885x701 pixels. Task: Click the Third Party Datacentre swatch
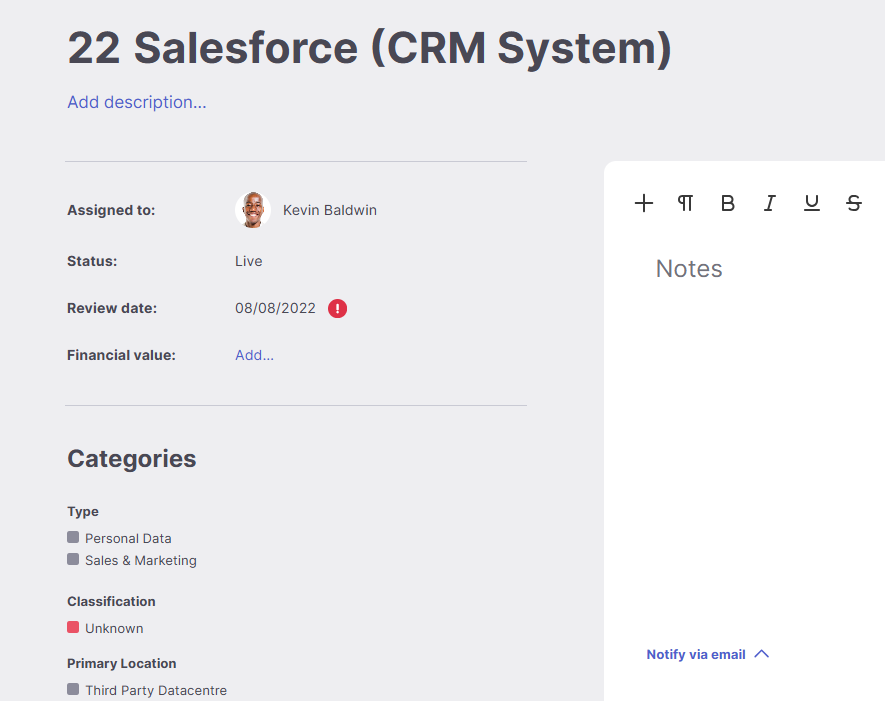(x=73, y=689)
